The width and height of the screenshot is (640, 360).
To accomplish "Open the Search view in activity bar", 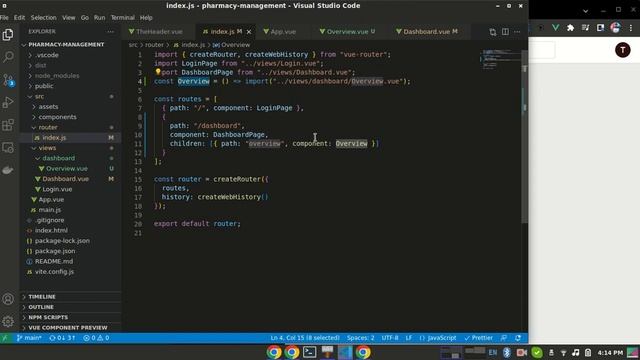I will point(8,57).
